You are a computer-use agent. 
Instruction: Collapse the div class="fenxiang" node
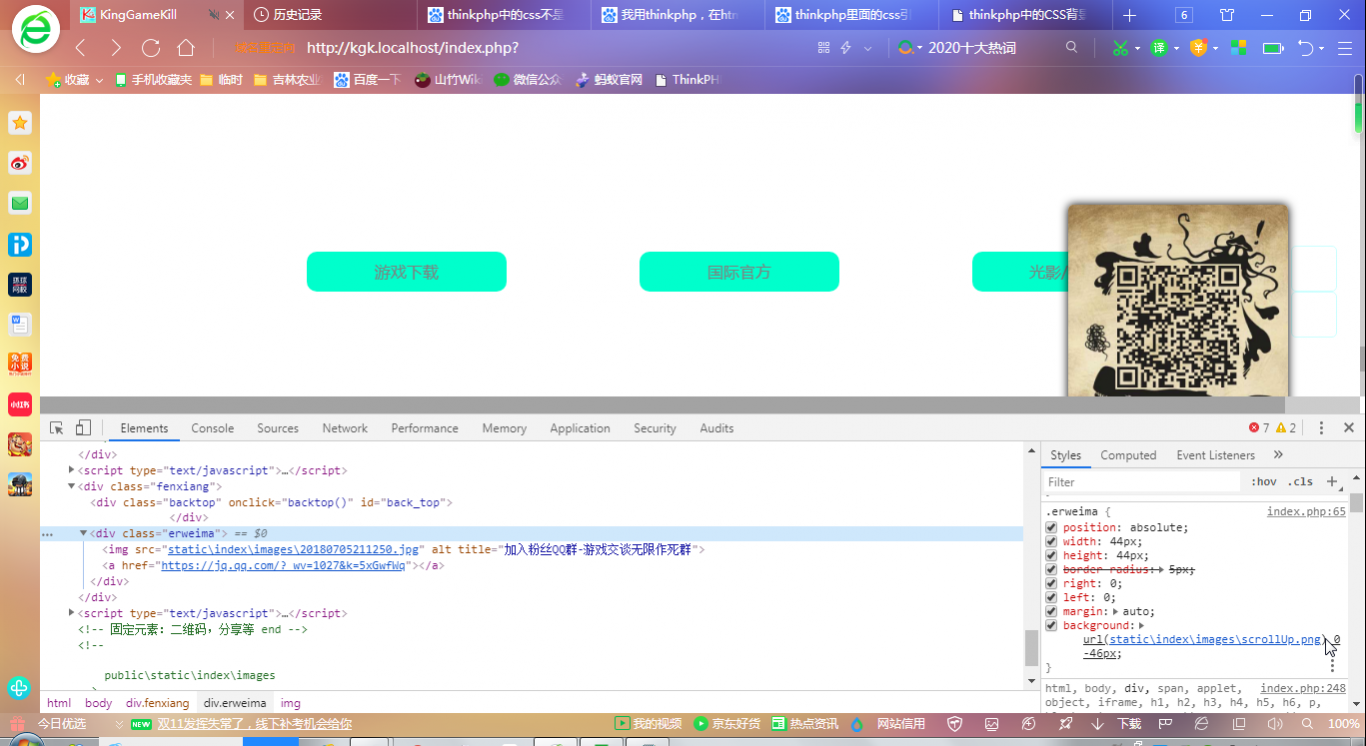point(71,486)
